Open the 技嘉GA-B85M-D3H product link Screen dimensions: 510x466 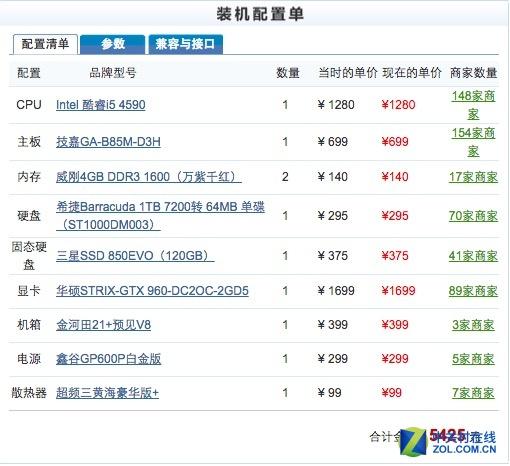(x=108, y=142)
